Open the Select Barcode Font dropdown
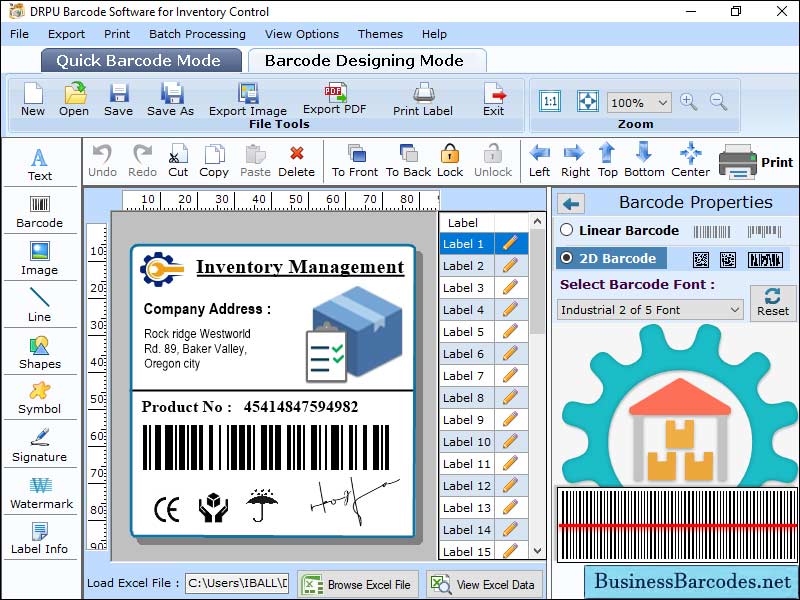The height and width of the screenshot is (600, 800). 648,310
